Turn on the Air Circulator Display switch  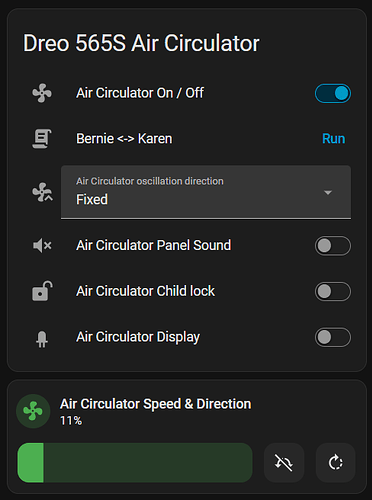click(333, 337)
